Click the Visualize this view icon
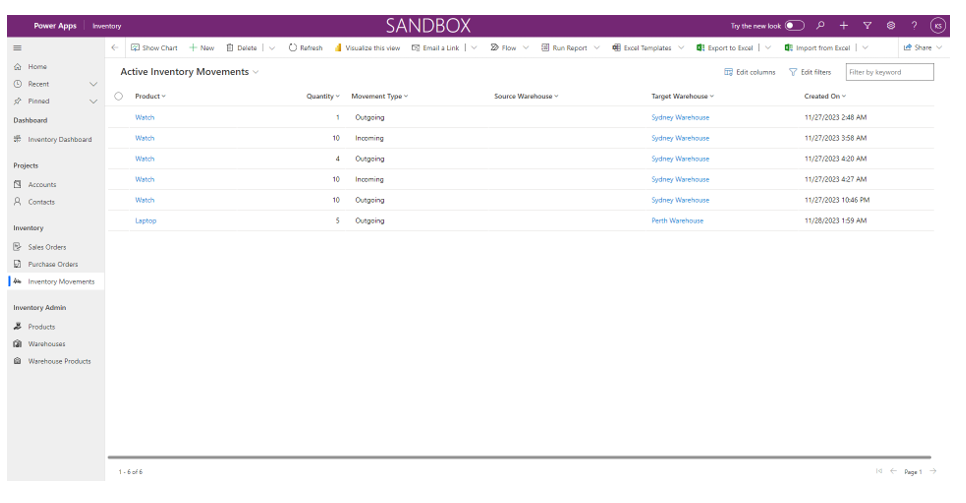This screenshot has width=966, height=503. click(339, 48)
